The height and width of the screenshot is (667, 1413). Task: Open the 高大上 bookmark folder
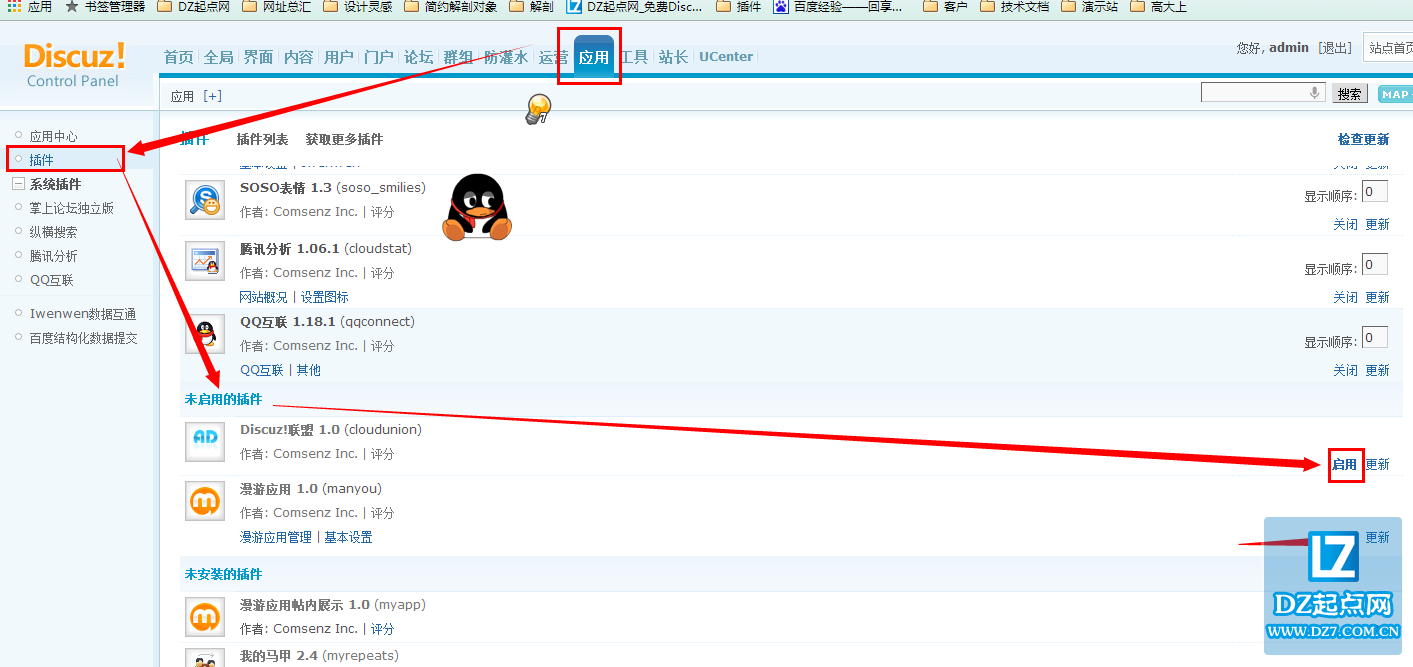coord(1158,6)
